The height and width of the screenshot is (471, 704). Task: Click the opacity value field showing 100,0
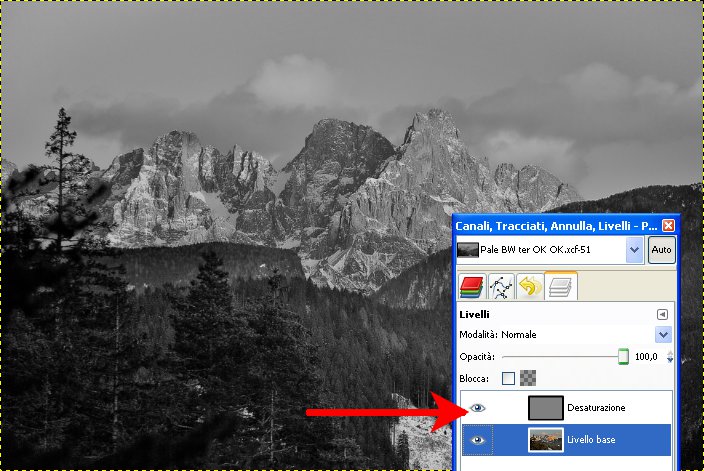(x=646, y=356)
